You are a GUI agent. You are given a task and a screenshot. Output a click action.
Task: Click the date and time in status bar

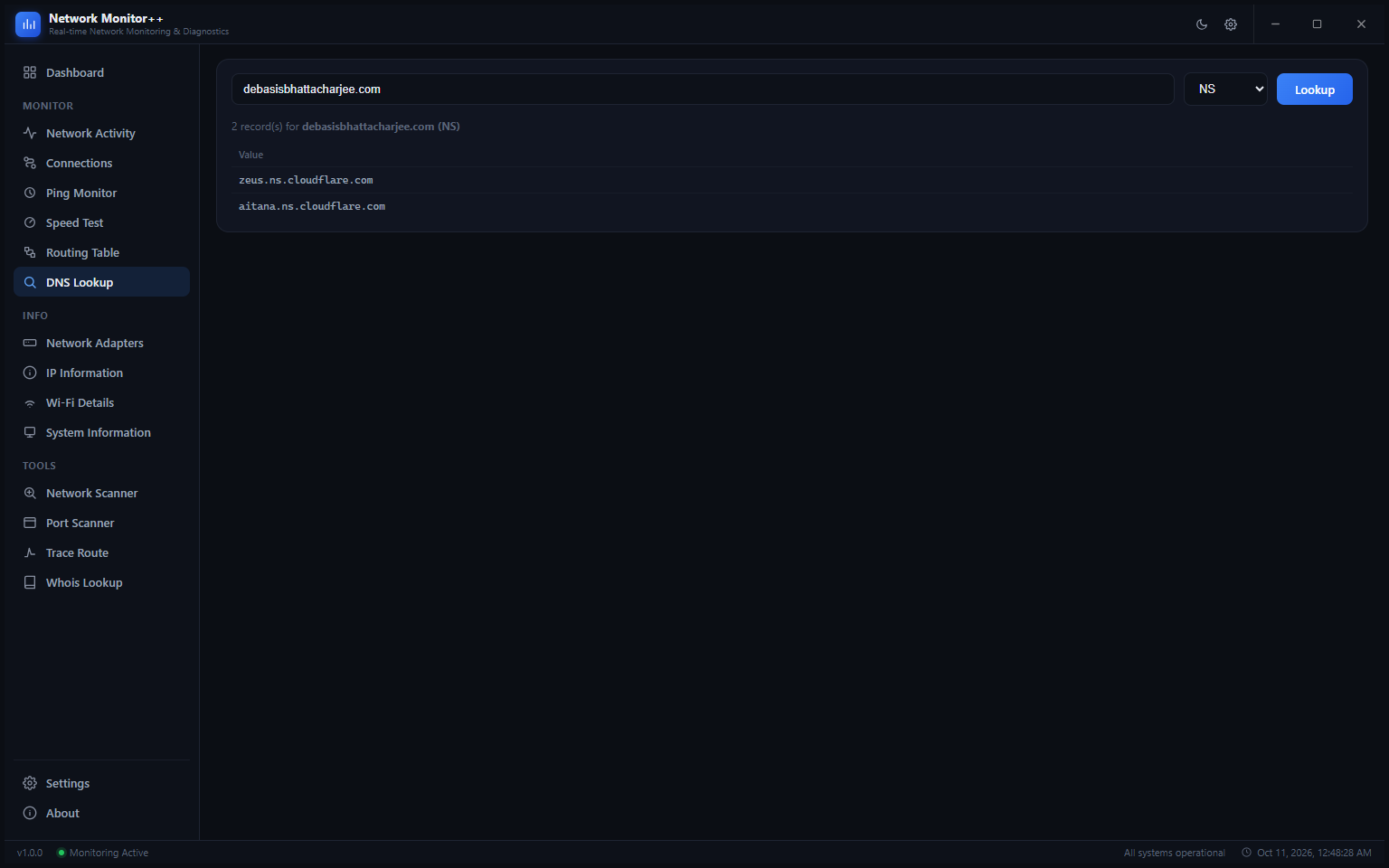[x=1314, y=853]
